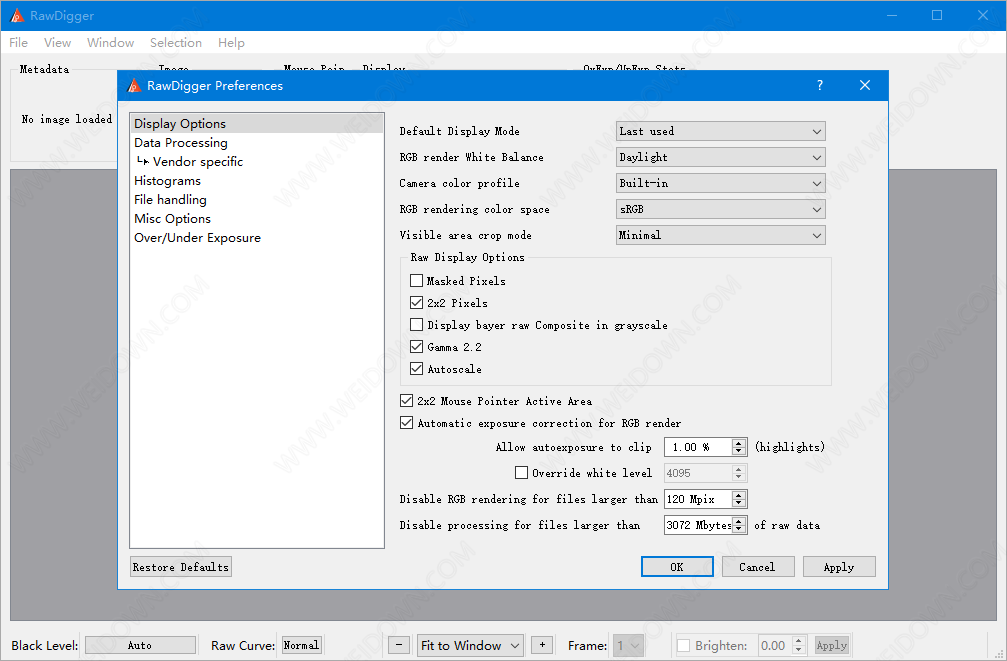This screenshot has width=1007, height=661.
Task: Click the Override white level value field
Action: coord(698,473)
